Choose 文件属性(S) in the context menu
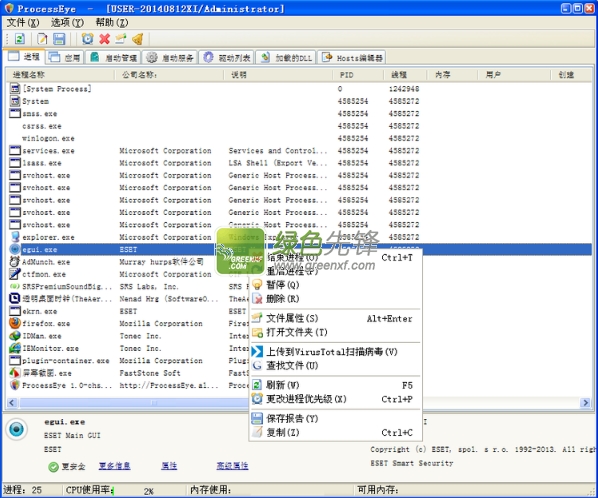The height and width of the screenshot is (498, 598). [x=336, y=318]
